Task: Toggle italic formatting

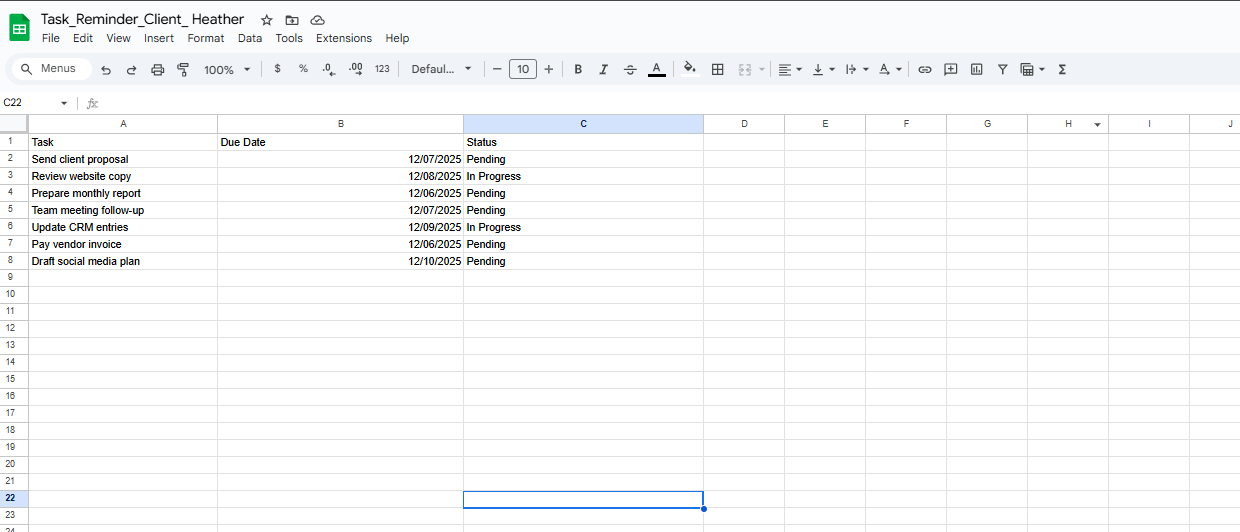Action: pyautogui.click(x=603, y=69)
